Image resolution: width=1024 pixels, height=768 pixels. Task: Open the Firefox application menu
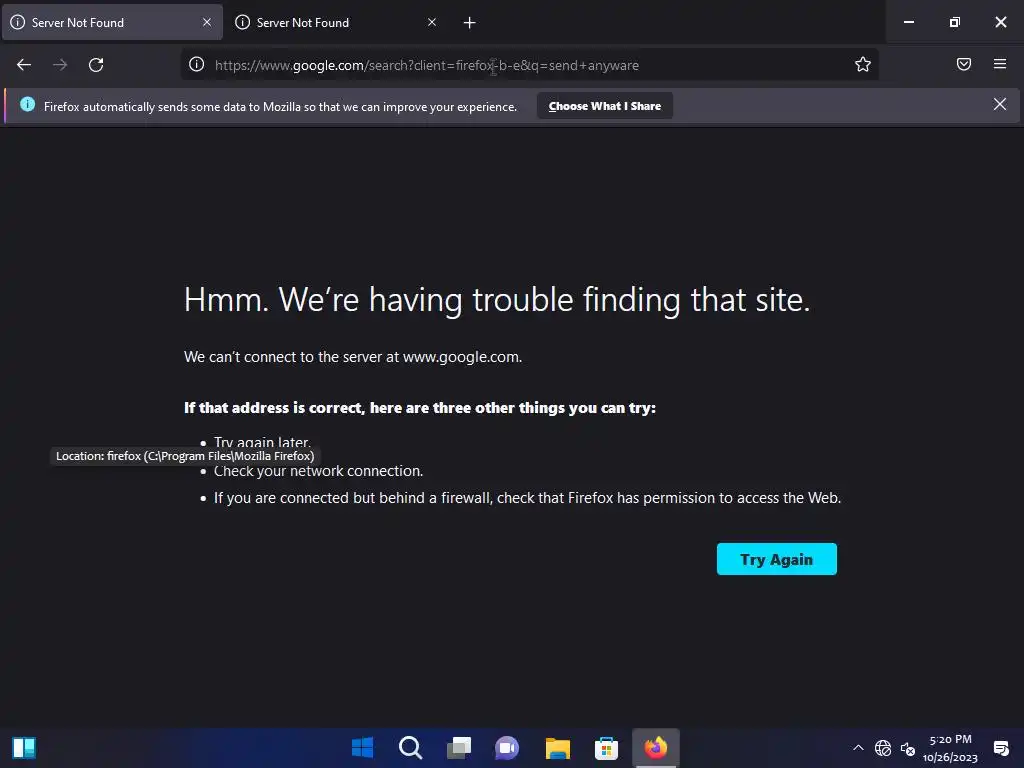click(x=1000, y=64)
